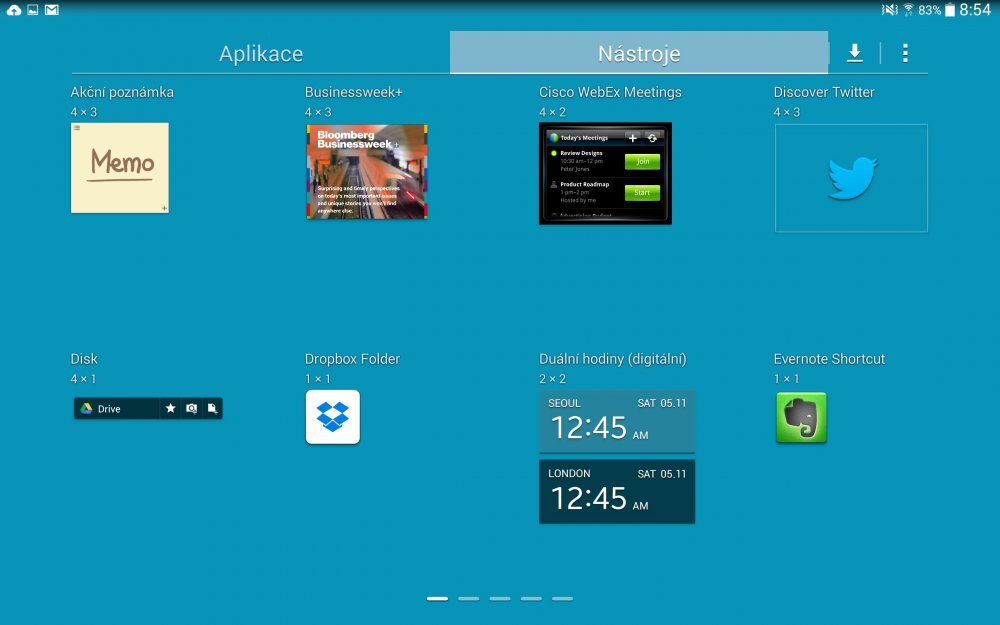Refresh meetings in Cisco WebEx widget
The image size is (1000, 625).
point(653,138)
